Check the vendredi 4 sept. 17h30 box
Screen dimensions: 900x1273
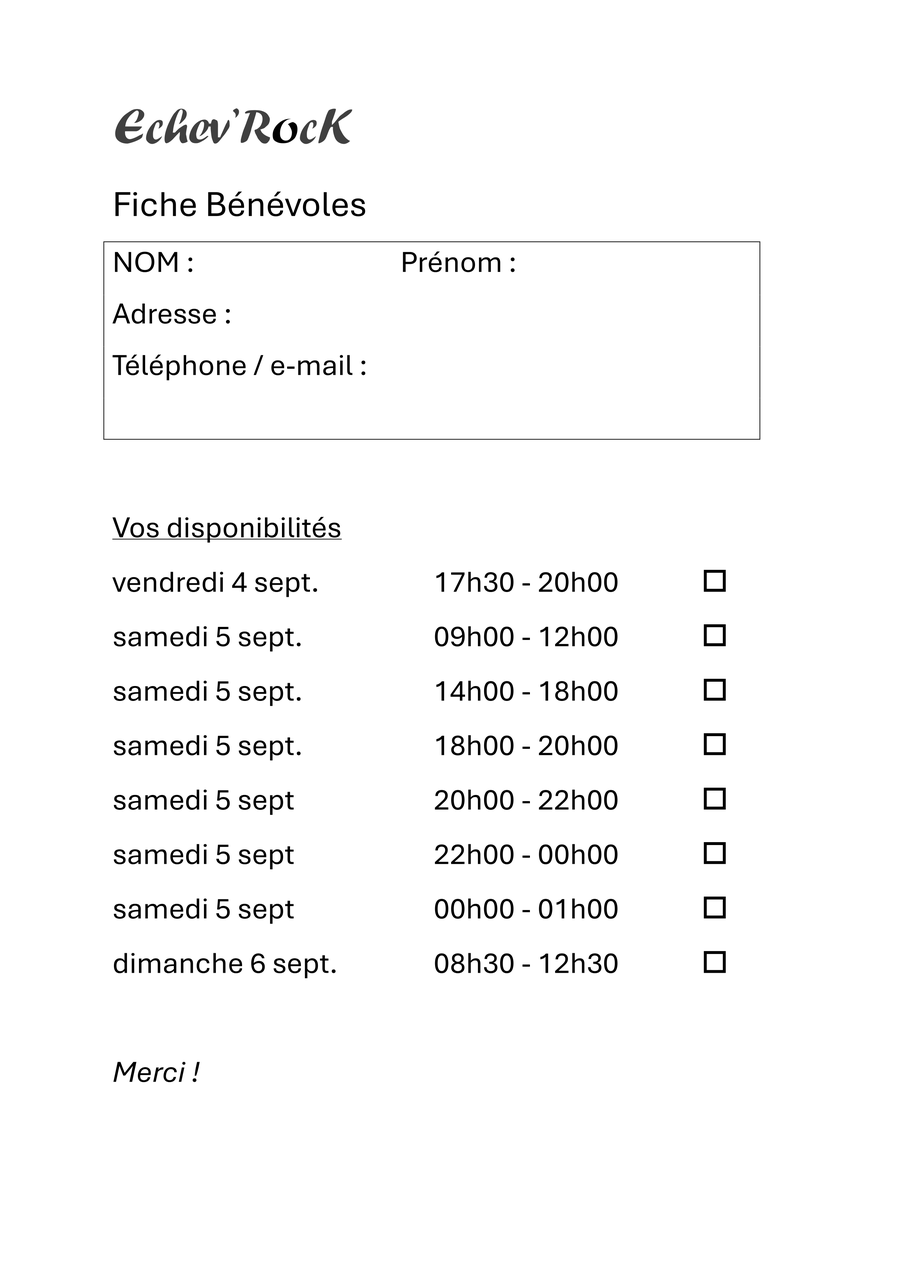[714, 581]
